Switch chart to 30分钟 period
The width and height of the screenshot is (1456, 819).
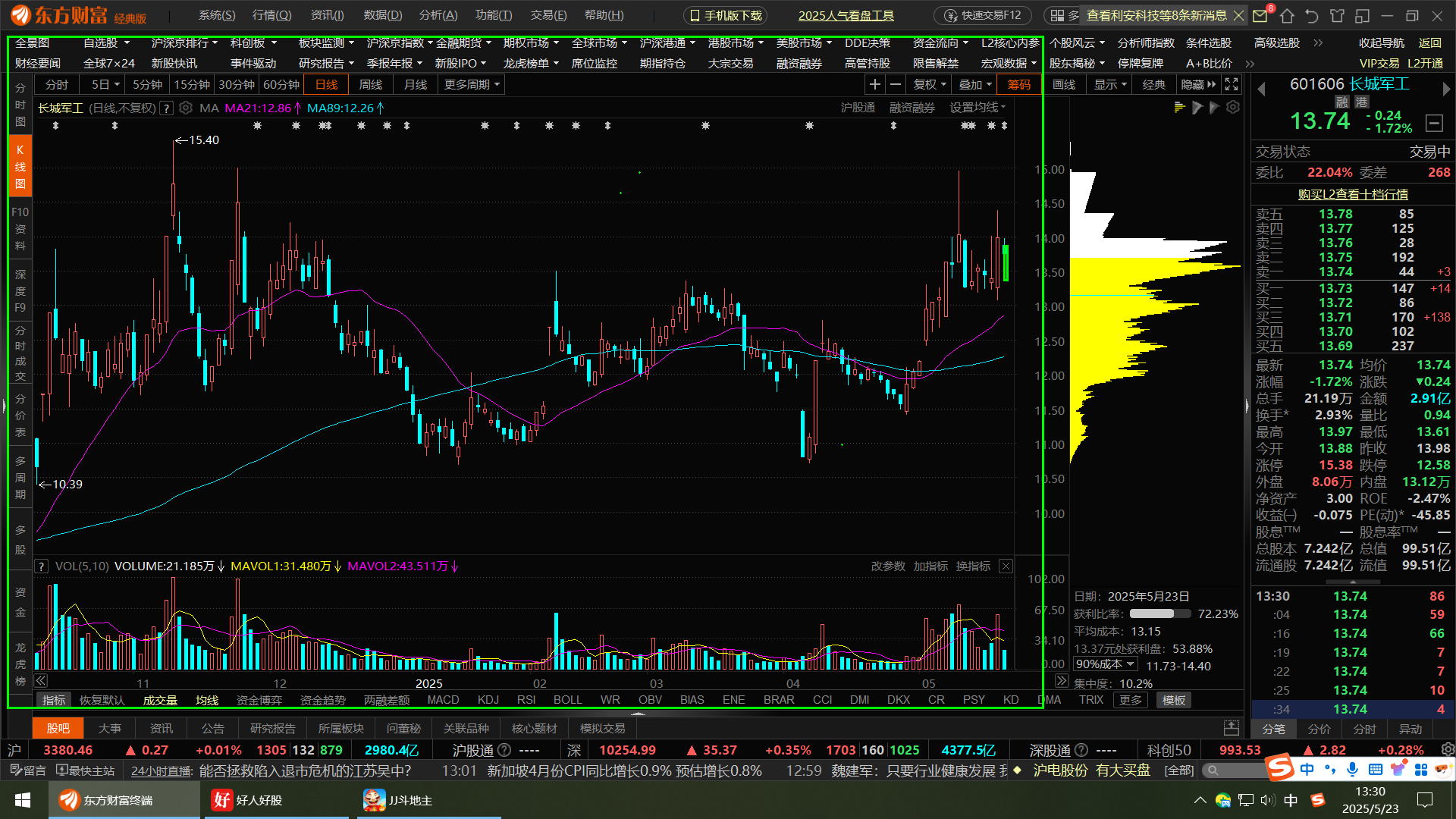point(237,84)
